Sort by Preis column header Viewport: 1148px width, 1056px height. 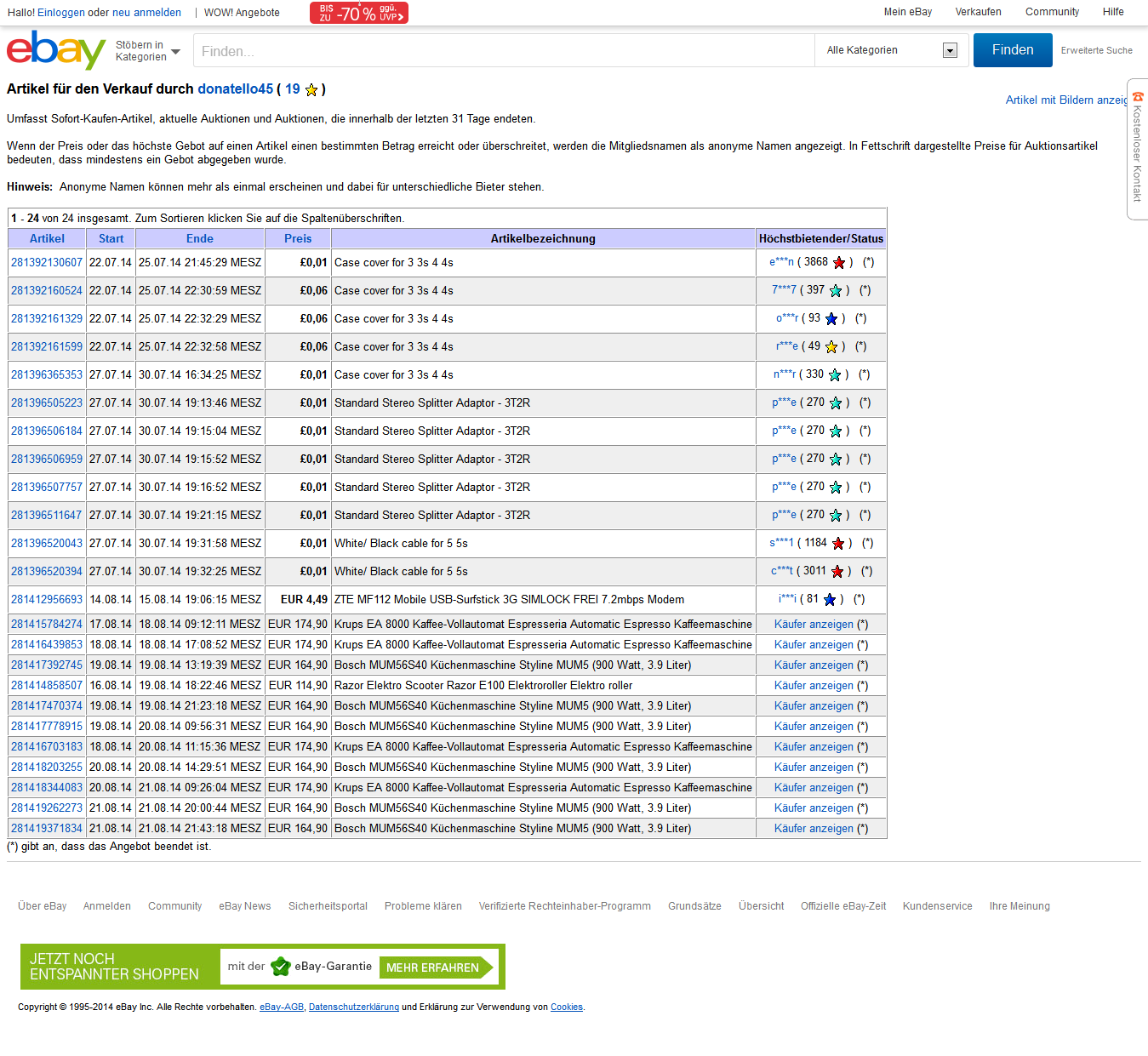click(x=298, y=239)
